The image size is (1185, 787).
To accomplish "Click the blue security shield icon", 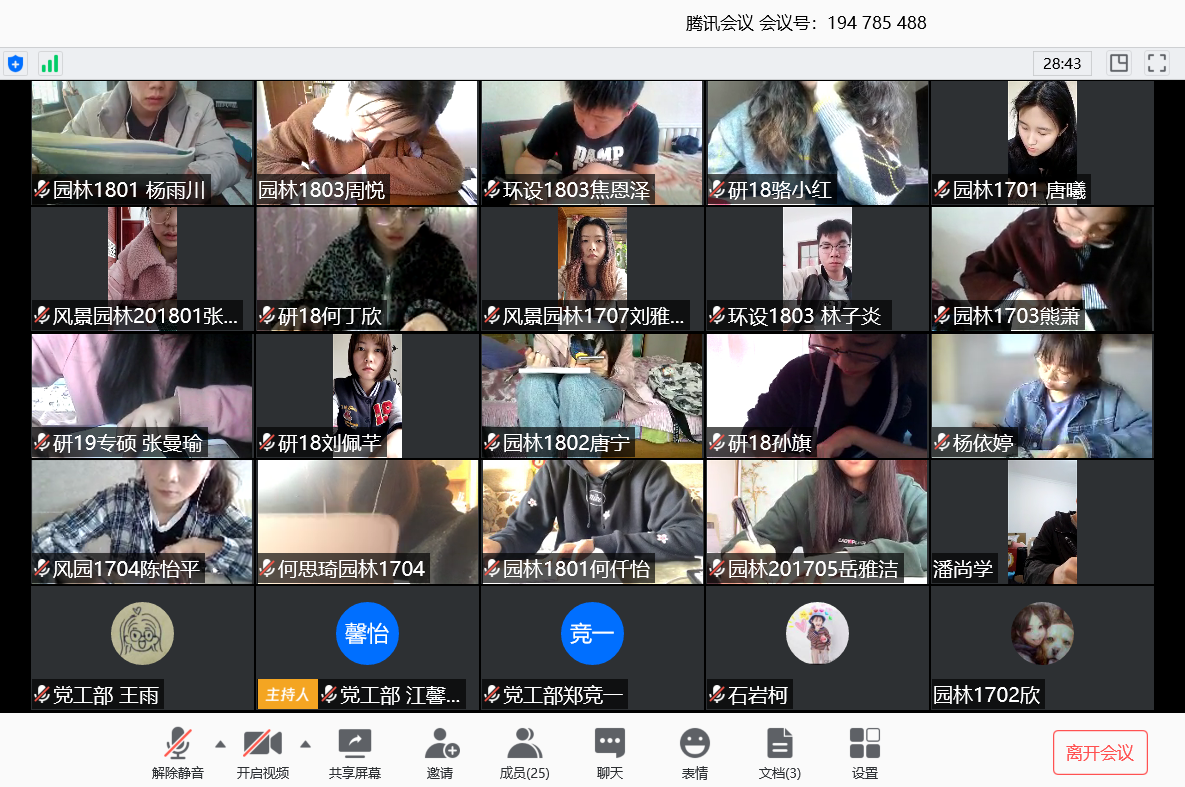I will (x=15, y=64).
